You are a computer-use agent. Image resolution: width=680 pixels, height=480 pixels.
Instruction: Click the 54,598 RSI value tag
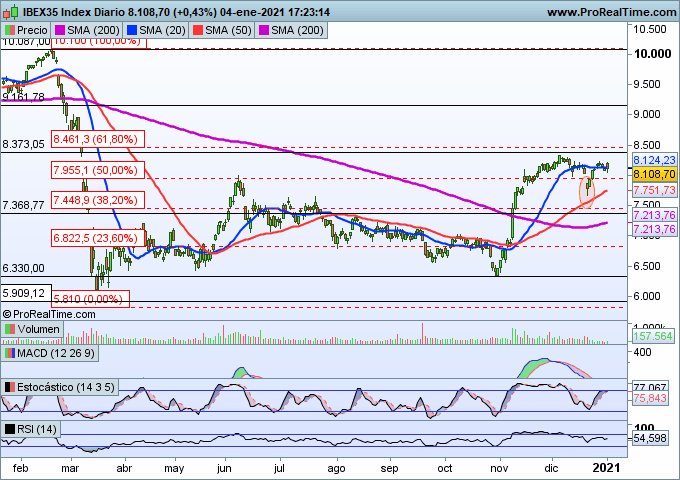coord(650,438)
